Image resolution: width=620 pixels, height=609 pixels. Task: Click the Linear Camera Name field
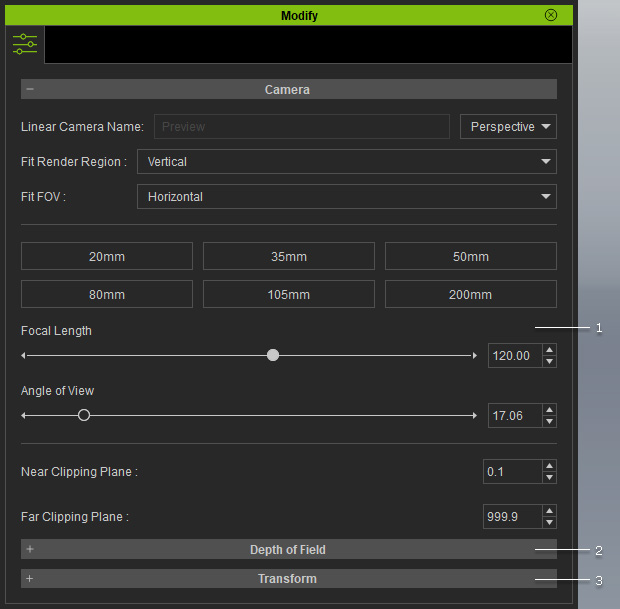click(302, 127)
